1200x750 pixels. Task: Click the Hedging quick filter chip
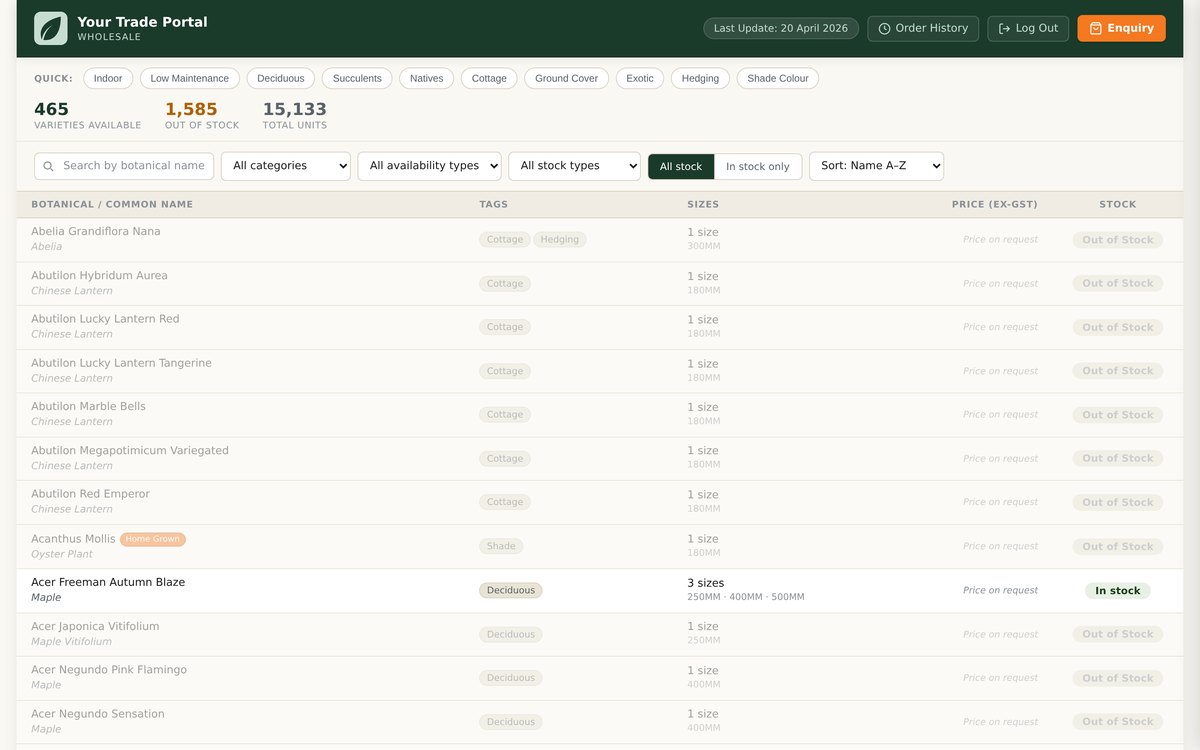point(700,77)
